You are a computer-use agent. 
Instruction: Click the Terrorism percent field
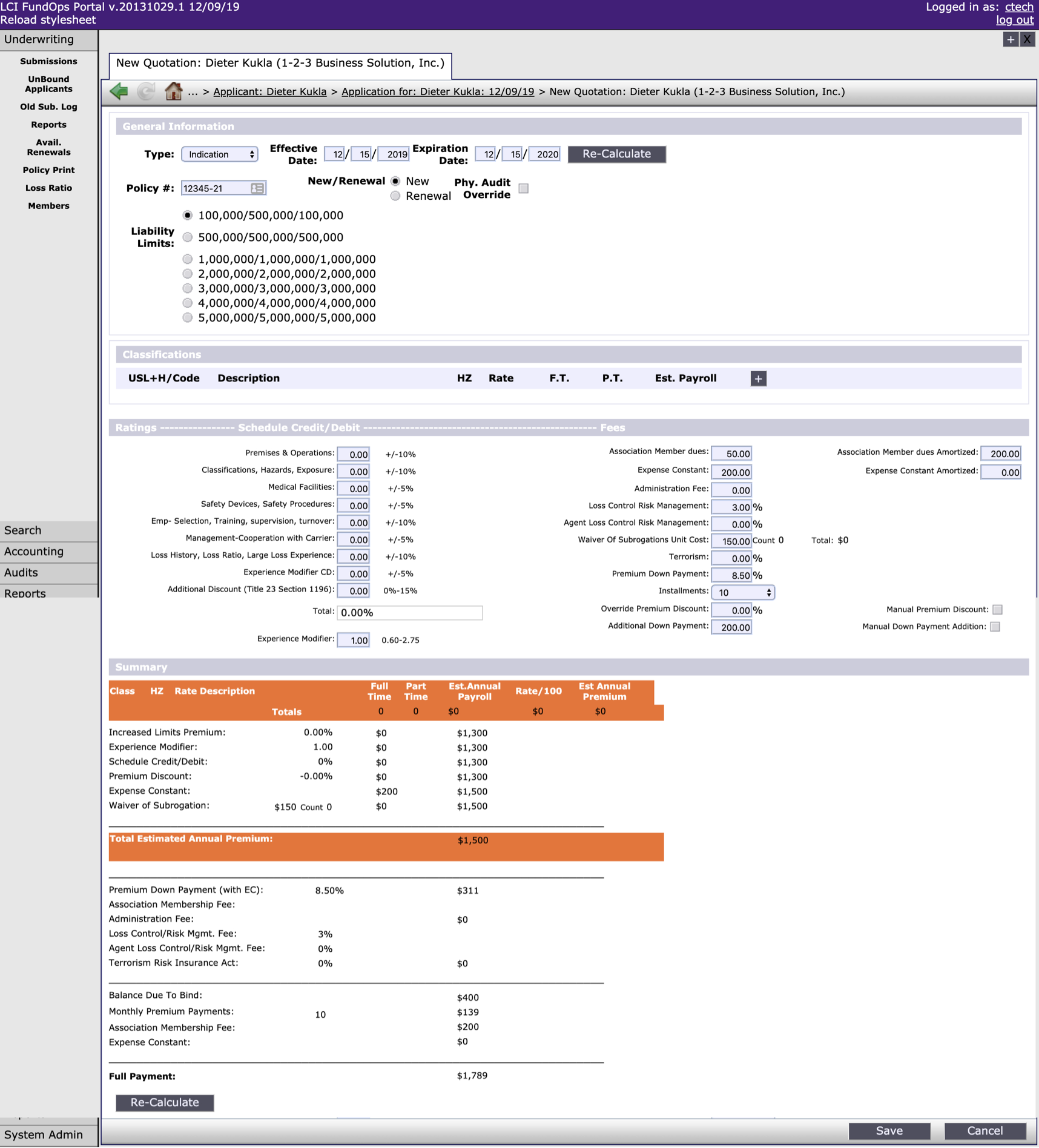(x=731, y=558)
